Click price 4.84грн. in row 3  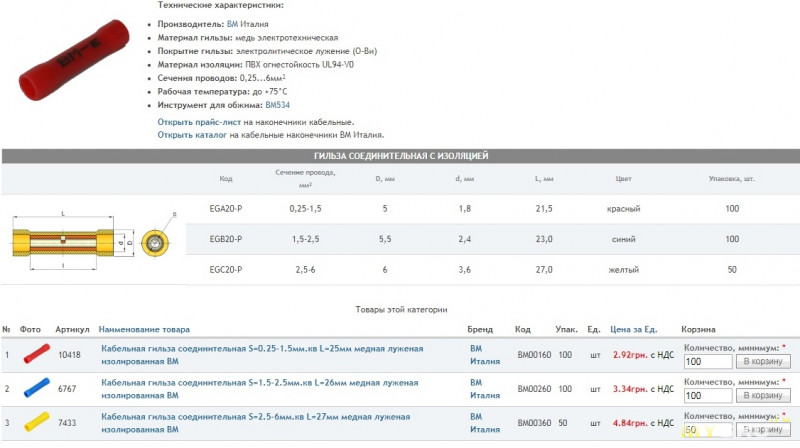click(x=630, y=423)
